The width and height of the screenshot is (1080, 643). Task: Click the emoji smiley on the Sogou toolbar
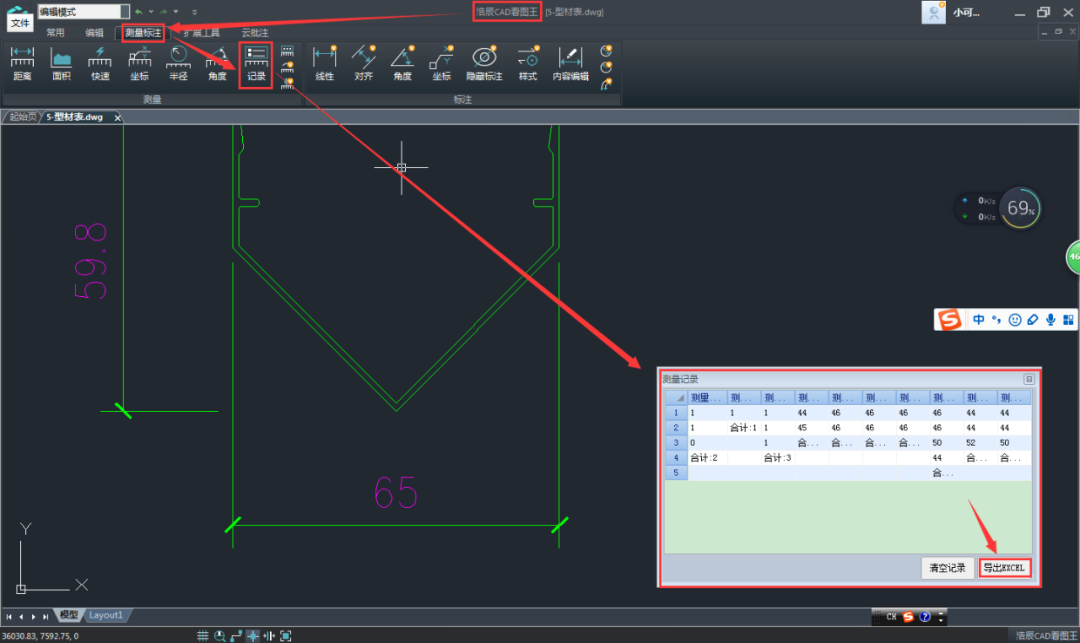(x=1015, y=319)
